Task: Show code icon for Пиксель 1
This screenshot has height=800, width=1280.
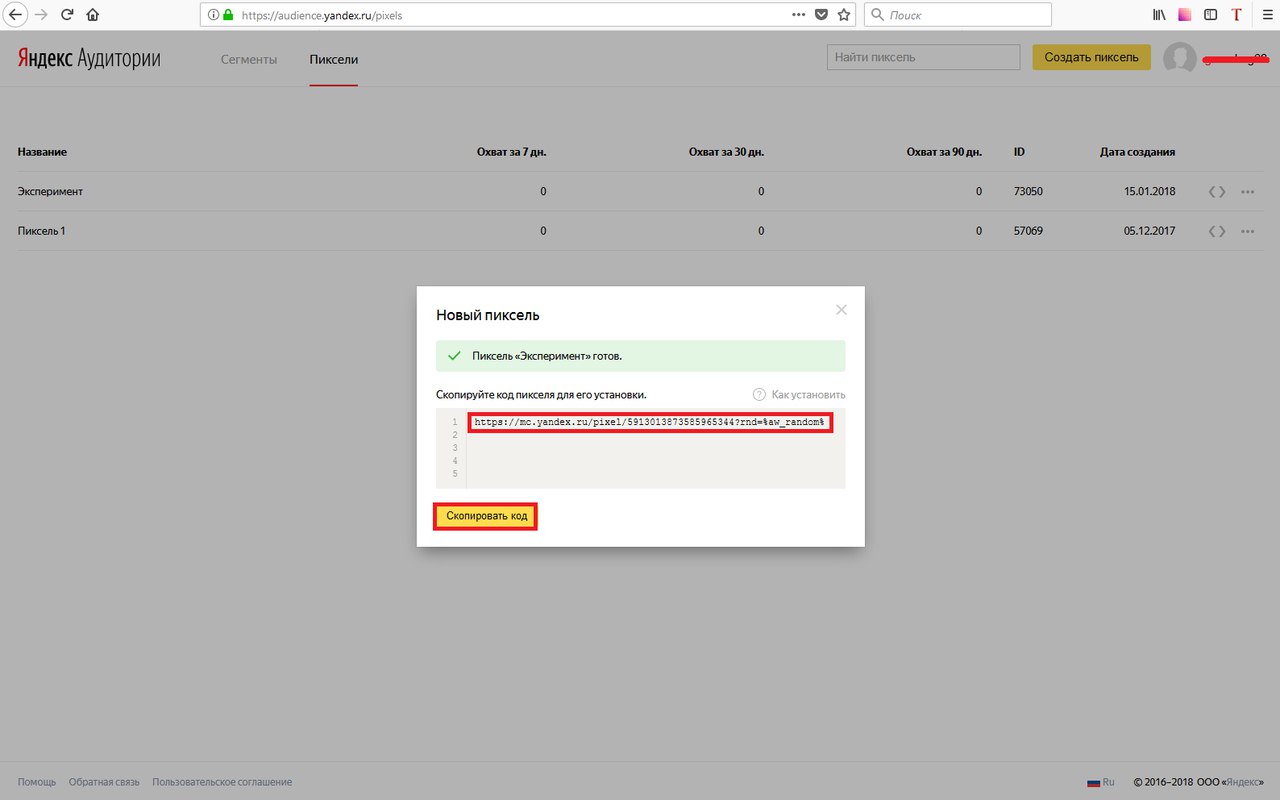Action: pyautogui.click(x=1217, y=231)
